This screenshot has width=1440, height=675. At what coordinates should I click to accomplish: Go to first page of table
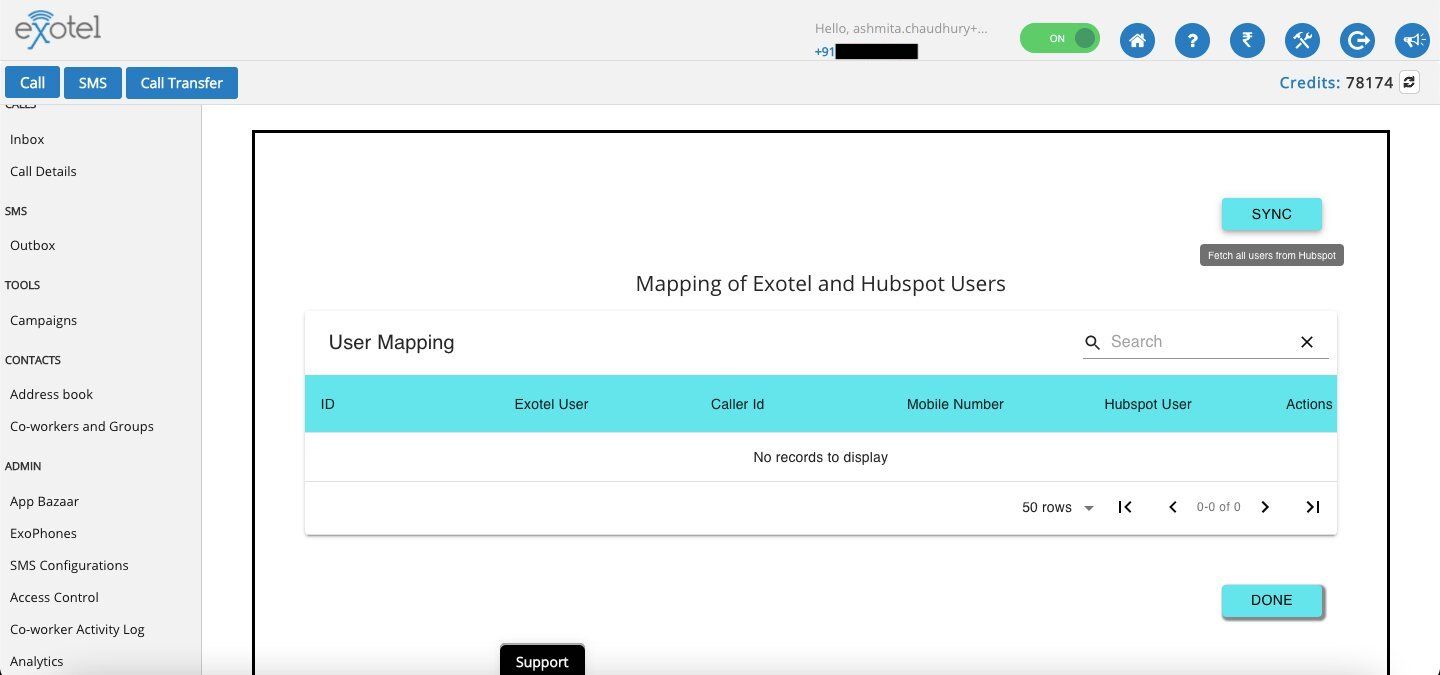(x=1125, y=507)
